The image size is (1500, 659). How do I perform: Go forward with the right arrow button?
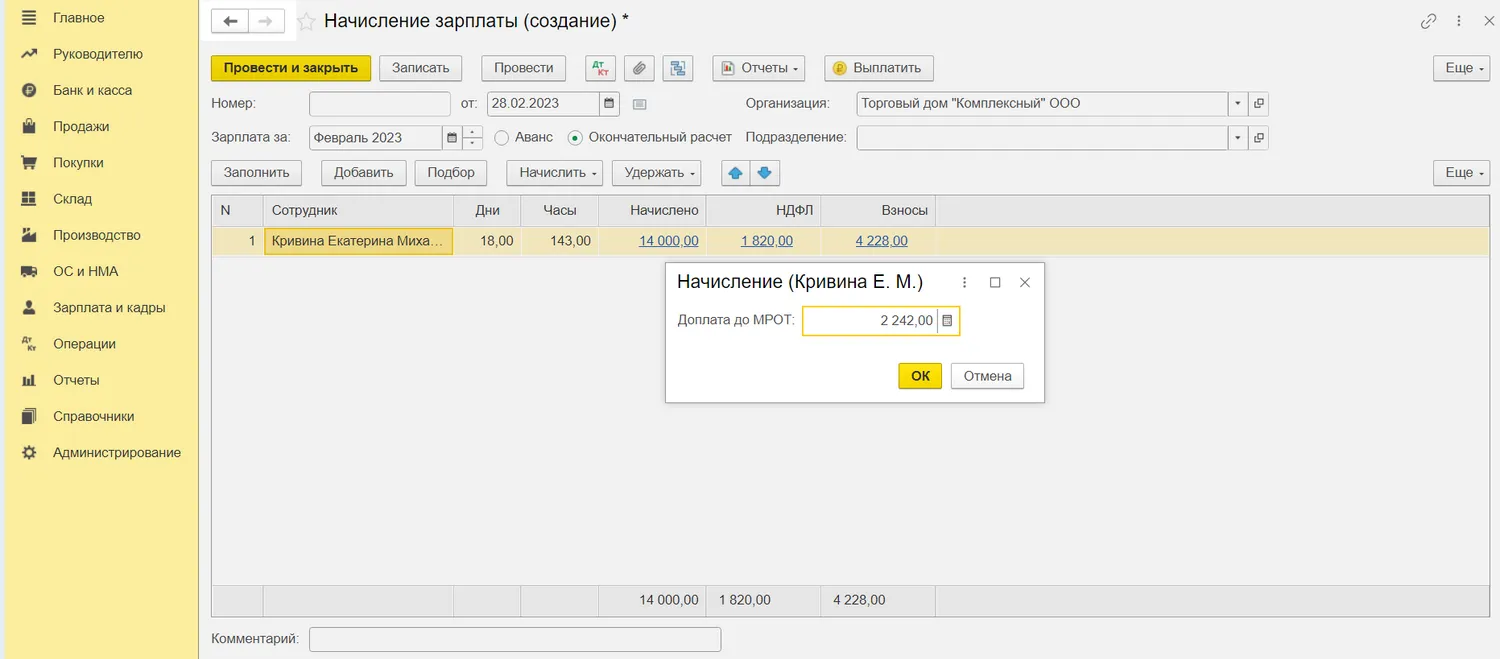266,21
